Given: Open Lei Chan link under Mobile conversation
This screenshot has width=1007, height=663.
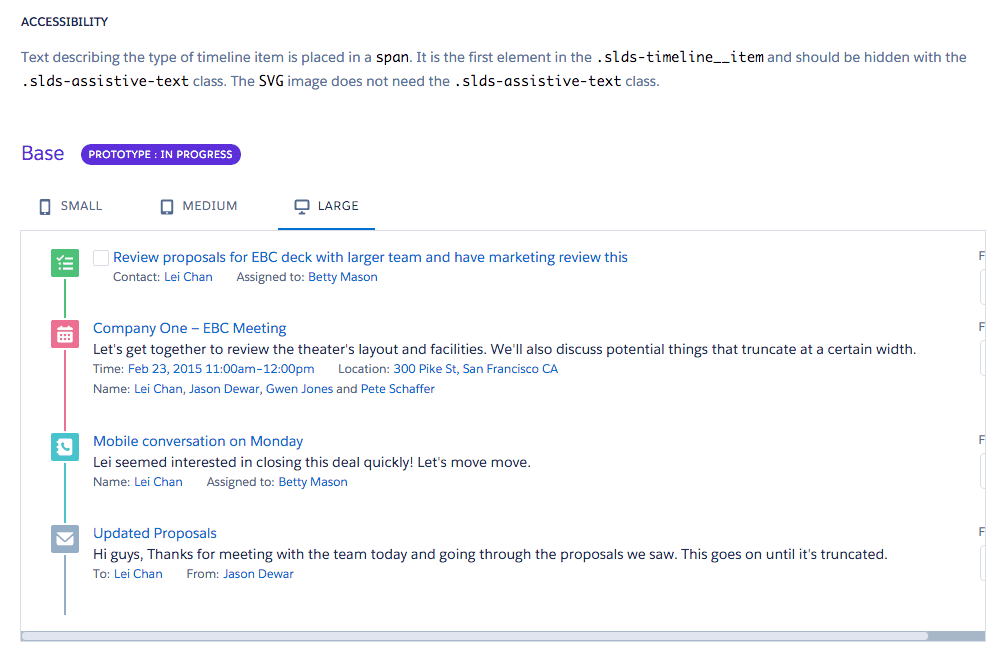Looking at the screenshot, I should click(x=158, y=482).
